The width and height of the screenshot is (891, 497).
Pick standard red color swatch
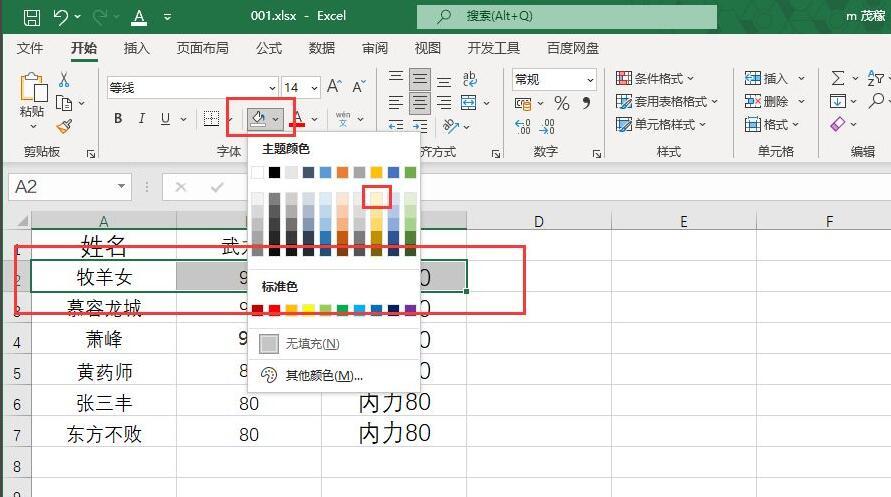(x=274, y=310)
